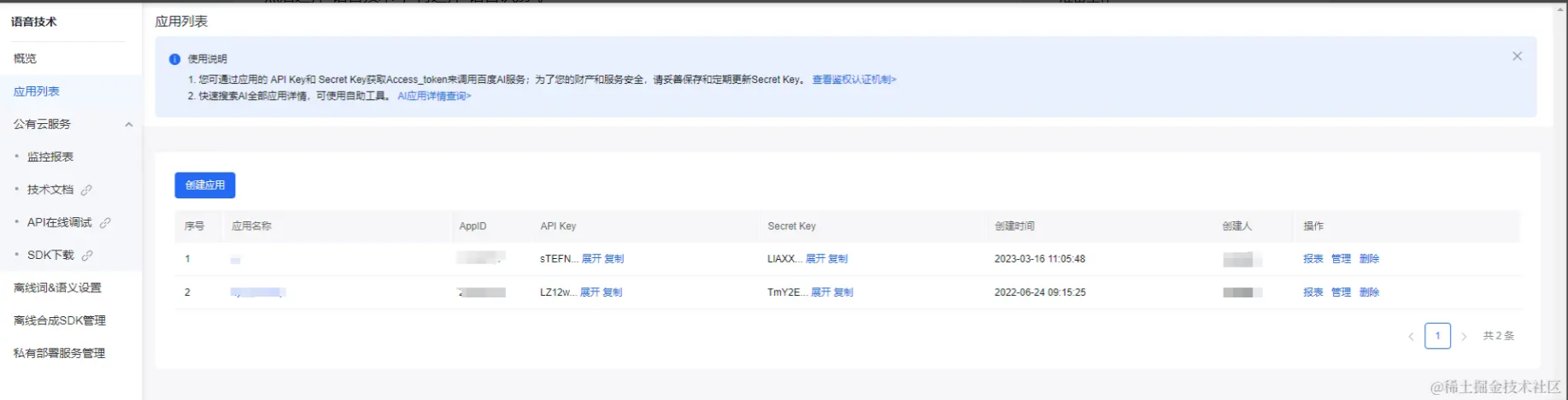The height and width of the screenshot is (400, 1568).
Task: Open the blurred app name in row 1
Action: (x=236, y=259)
